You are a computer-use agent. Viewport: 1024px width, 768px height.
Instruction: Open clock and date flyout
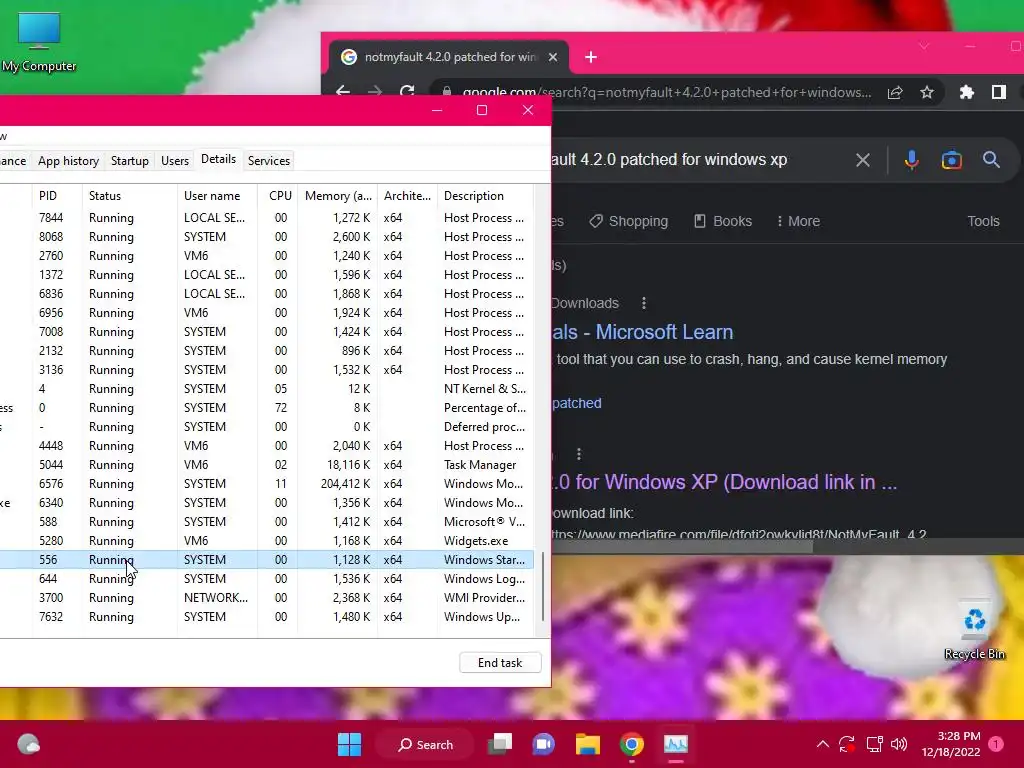pos(951,744)
